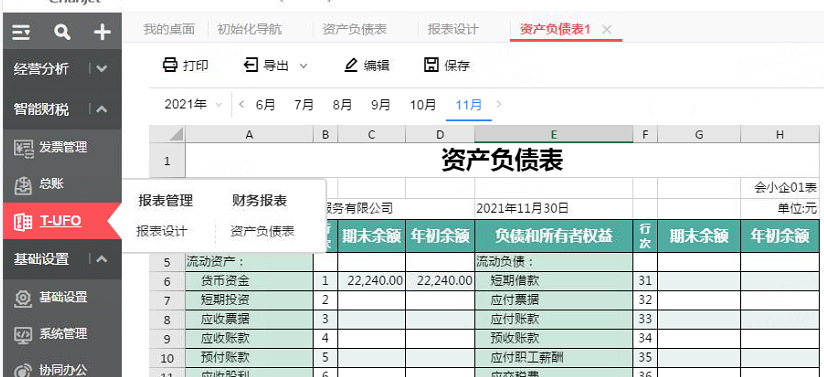
Task: Click the 协同办公 icon
Action: point(23,370)
